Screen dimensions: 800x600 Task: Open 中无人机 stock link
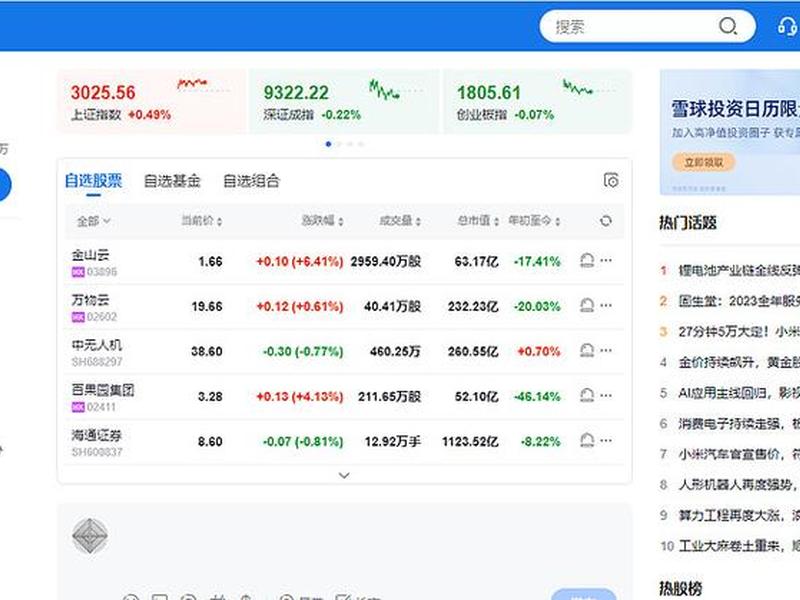[x=96, y=345]
